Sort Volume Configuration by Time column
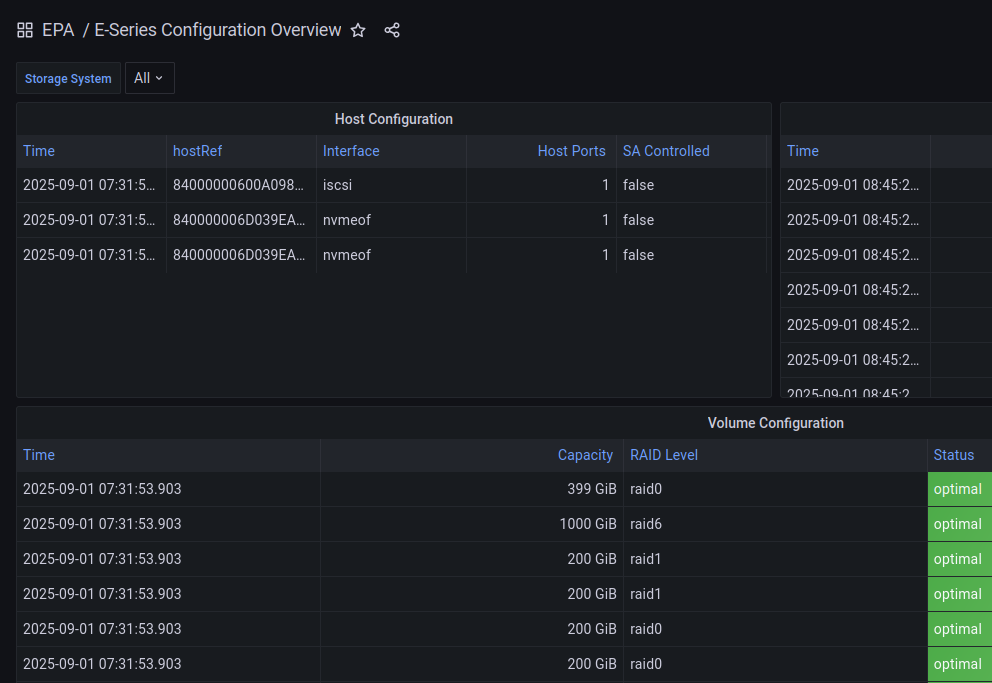992x683 pixels. click(x=39, y=455)
